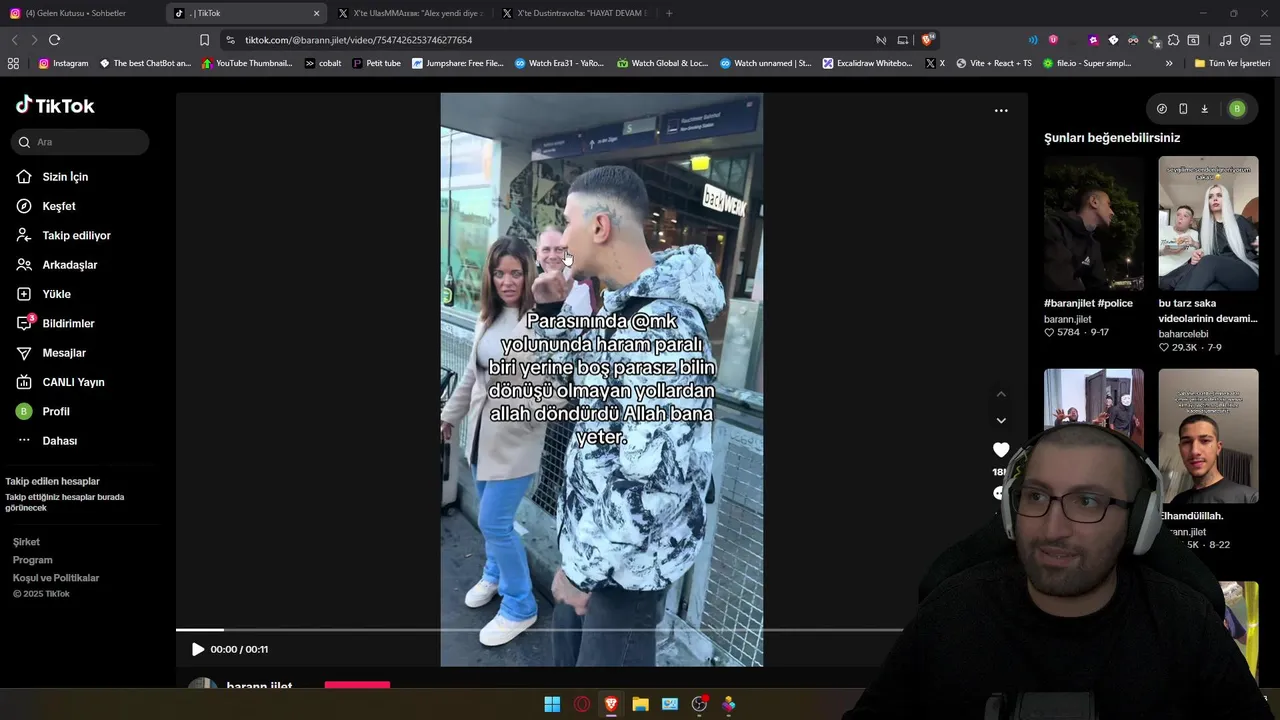Viewport: 1280px width, 720px height.
Task: Show more bookmarks chevron
Action: (x=1169, y=63)
